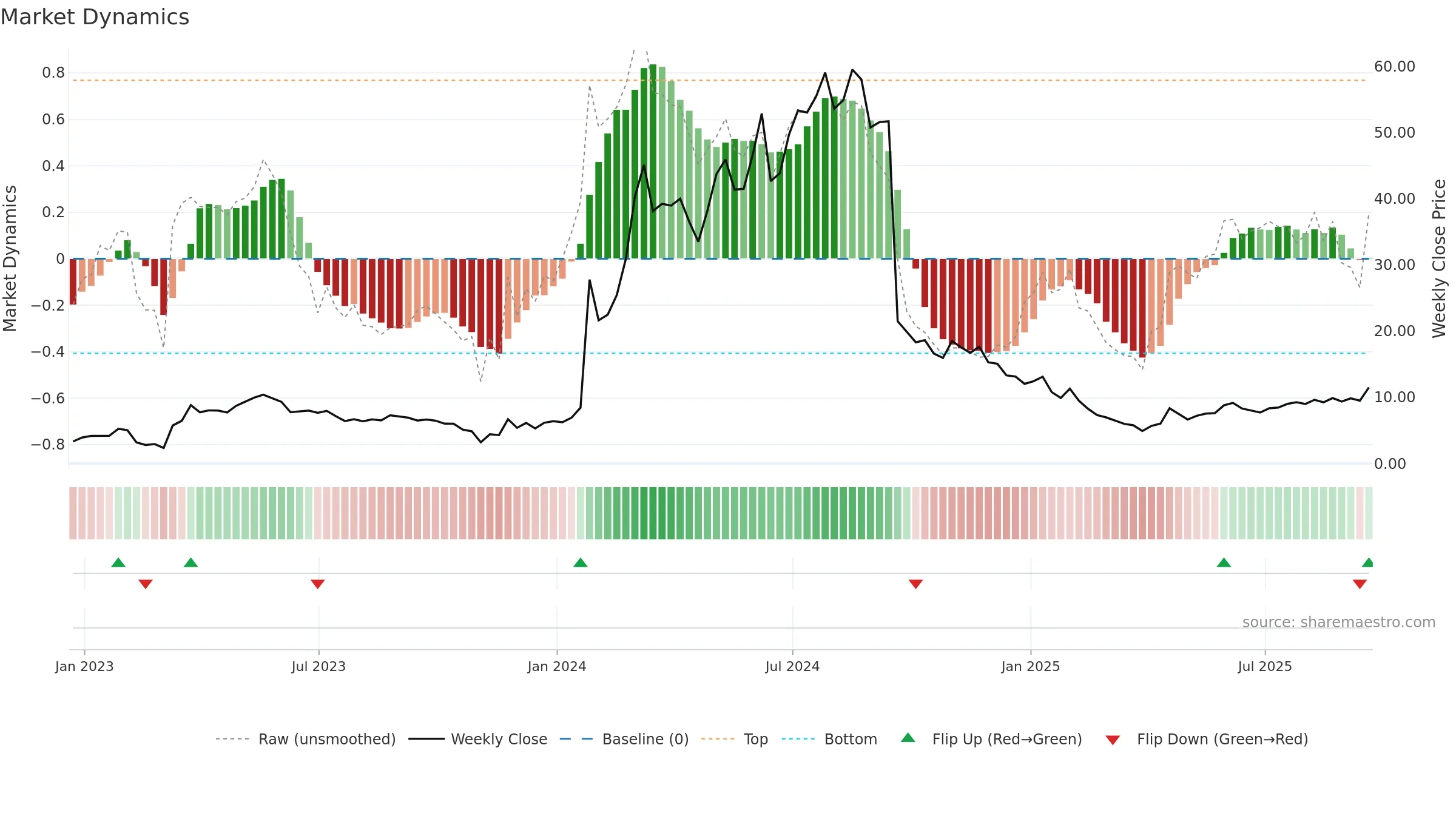Viewport: 1456px width, 819px height.
Task: Toggle the Baseline (0) legend entry
Action: click(624, 739)
